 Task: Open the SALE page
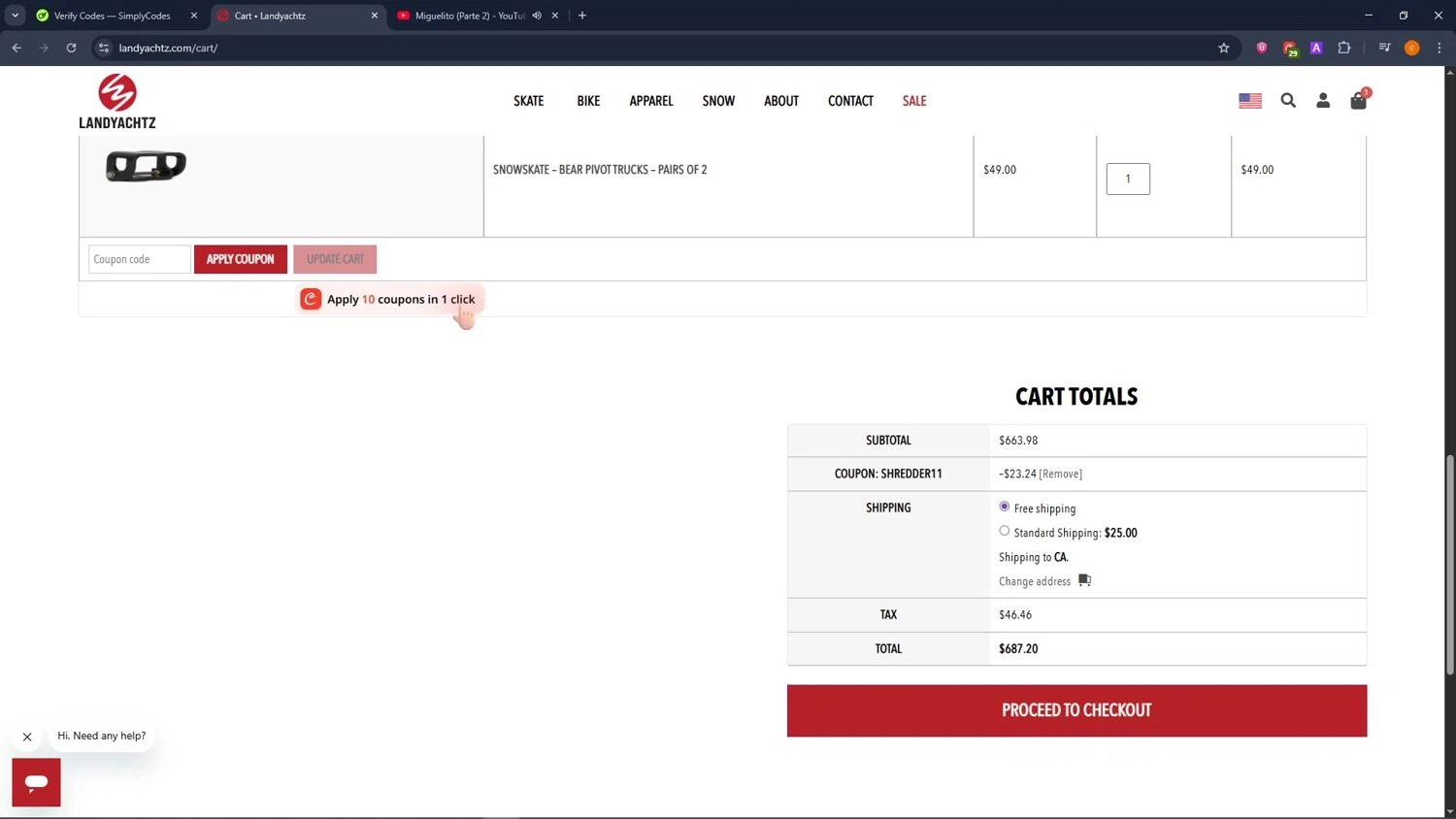914,101
